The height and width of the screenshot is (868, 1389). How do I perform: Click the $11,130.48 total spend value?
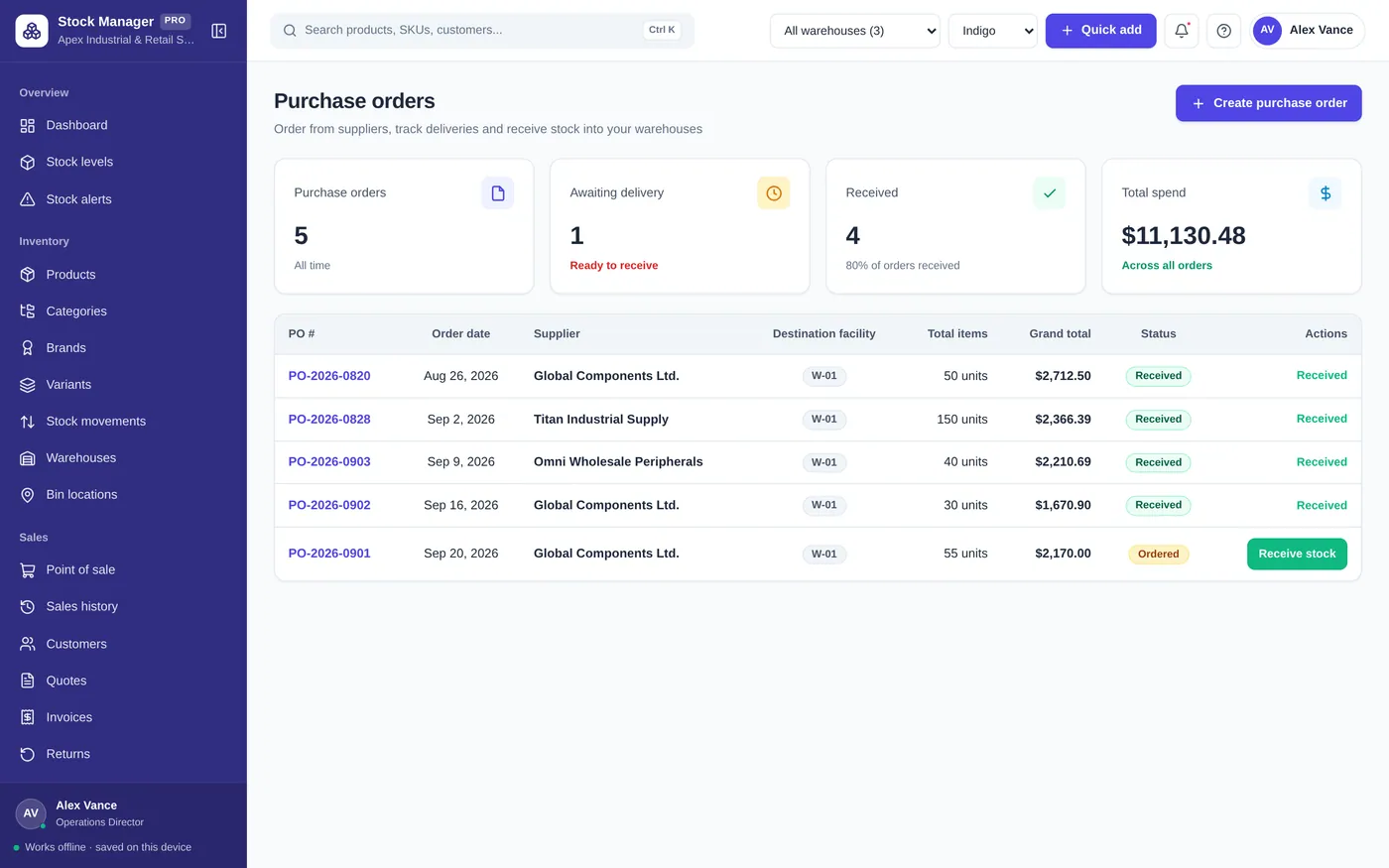click(1184, 236)
